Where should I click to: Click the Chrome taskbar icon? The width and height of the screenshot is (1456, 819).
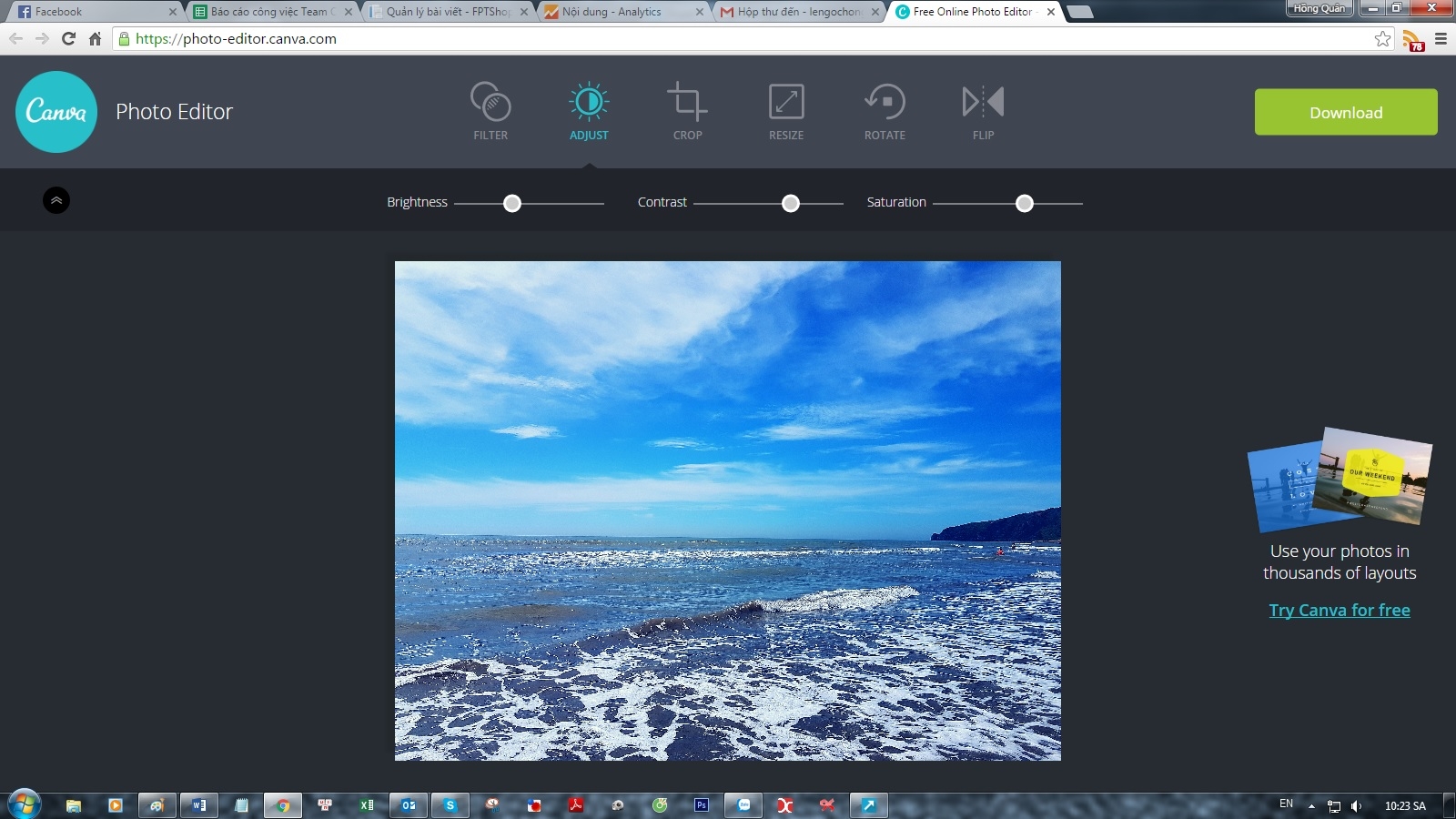pos(283,805)
